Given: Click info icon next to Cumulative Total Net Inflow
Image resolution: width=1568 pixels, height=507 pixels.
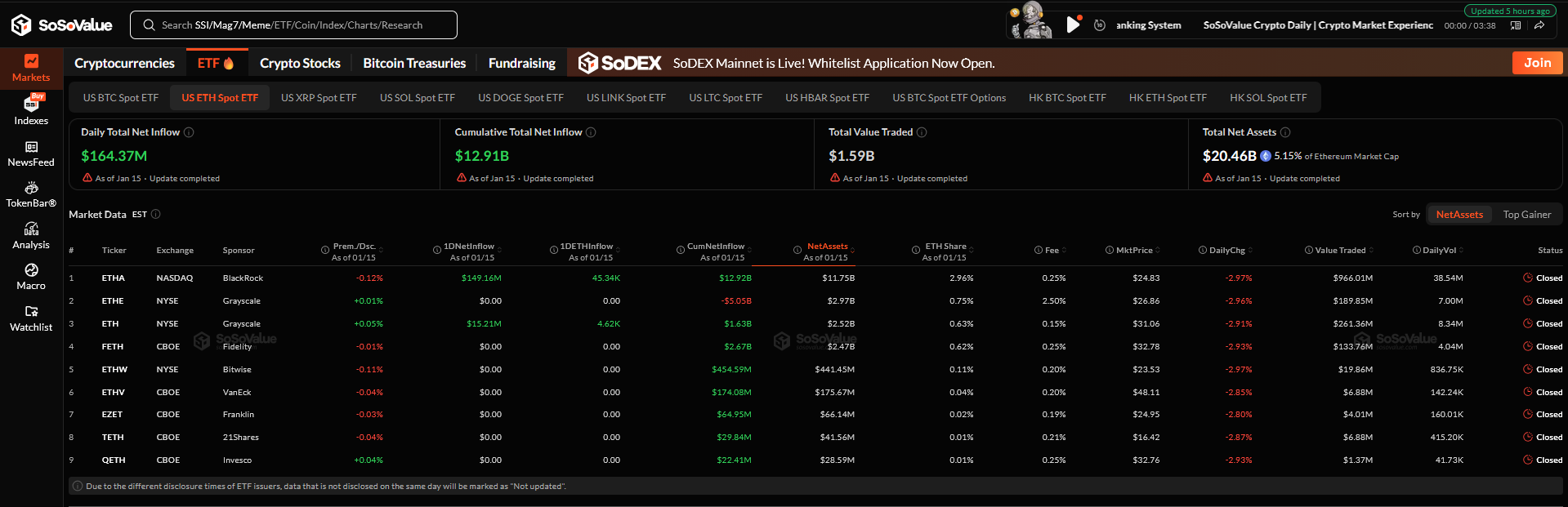Looking at the screenshot, I should click(591, 132).
